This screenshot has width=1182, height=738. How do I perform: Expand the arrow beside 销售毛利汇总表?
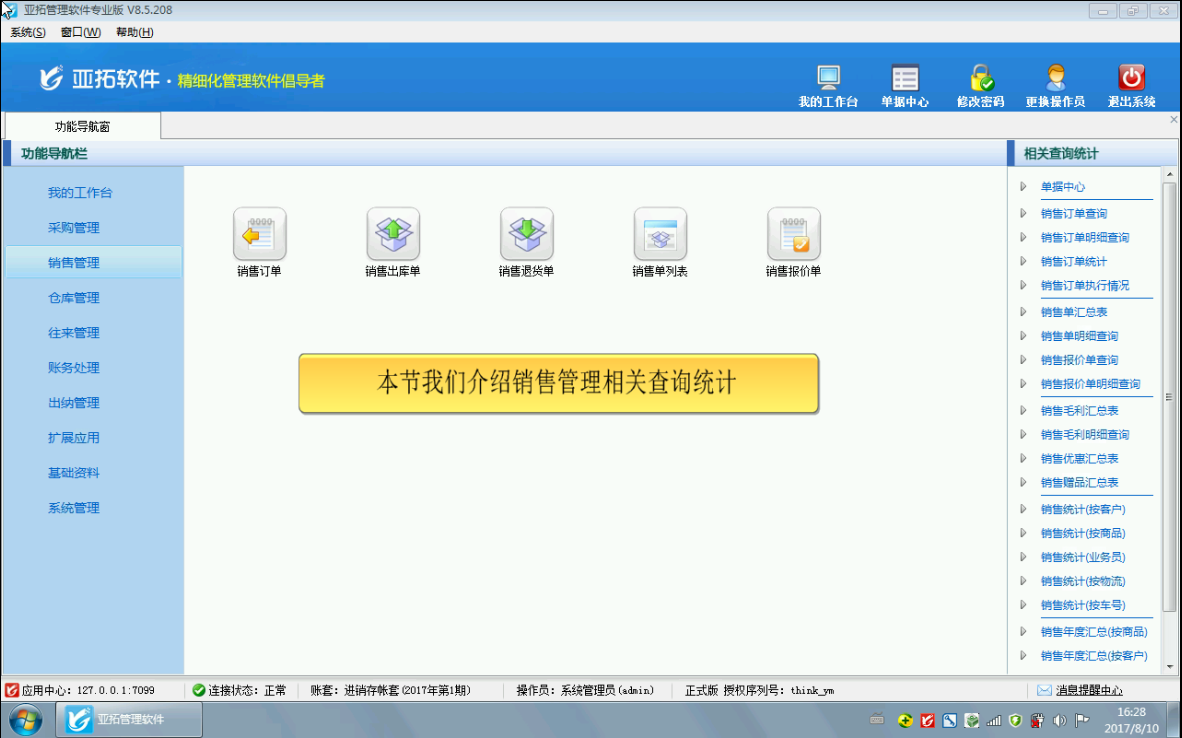pos(1023,410)
